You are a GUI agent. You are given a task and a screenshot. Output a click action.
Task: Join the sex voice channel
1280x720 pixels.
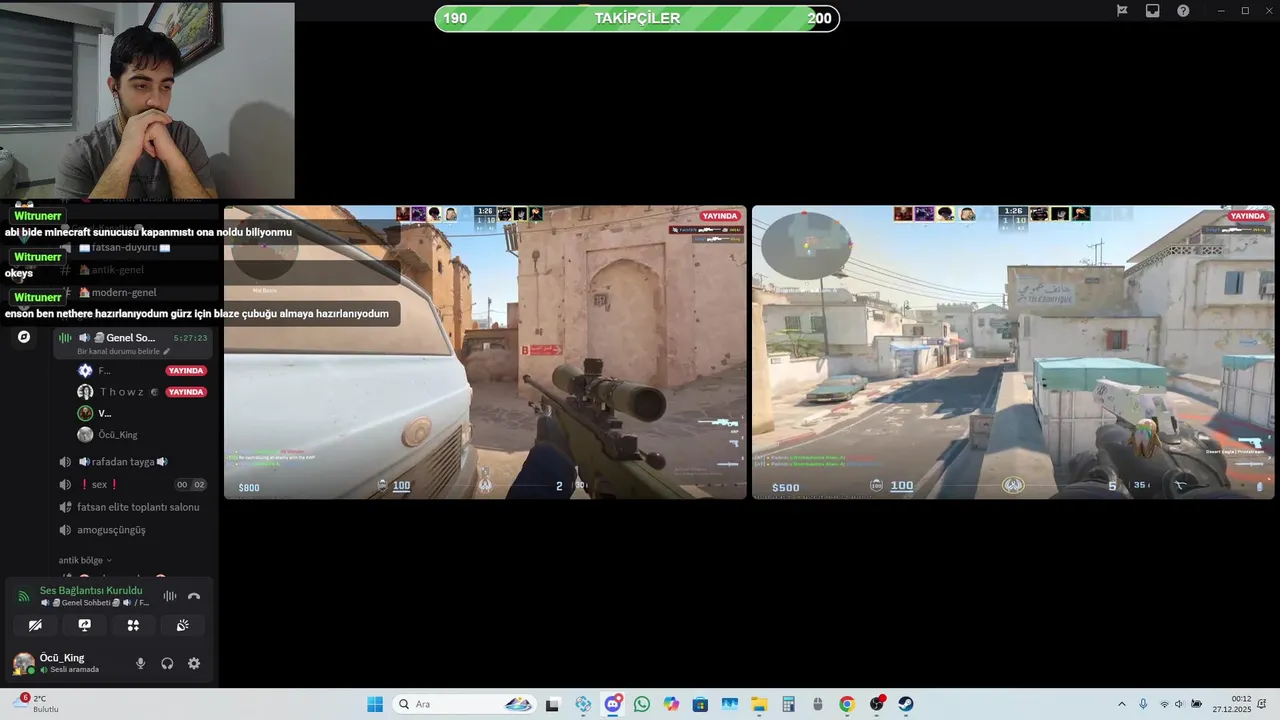click(133, 484)
